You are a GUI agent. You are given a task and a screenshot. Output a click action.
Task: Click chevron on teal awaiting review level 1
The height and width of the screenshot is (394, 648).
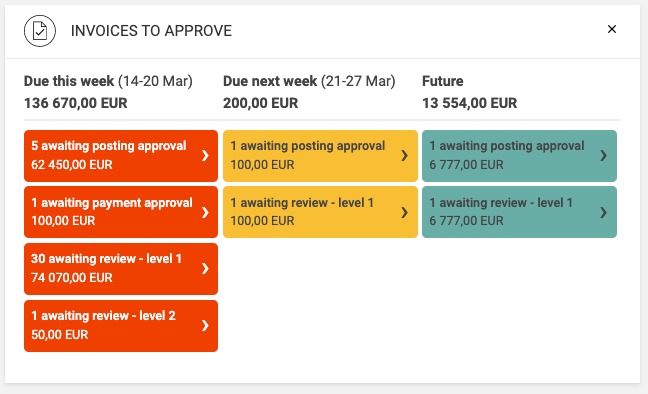603,212
